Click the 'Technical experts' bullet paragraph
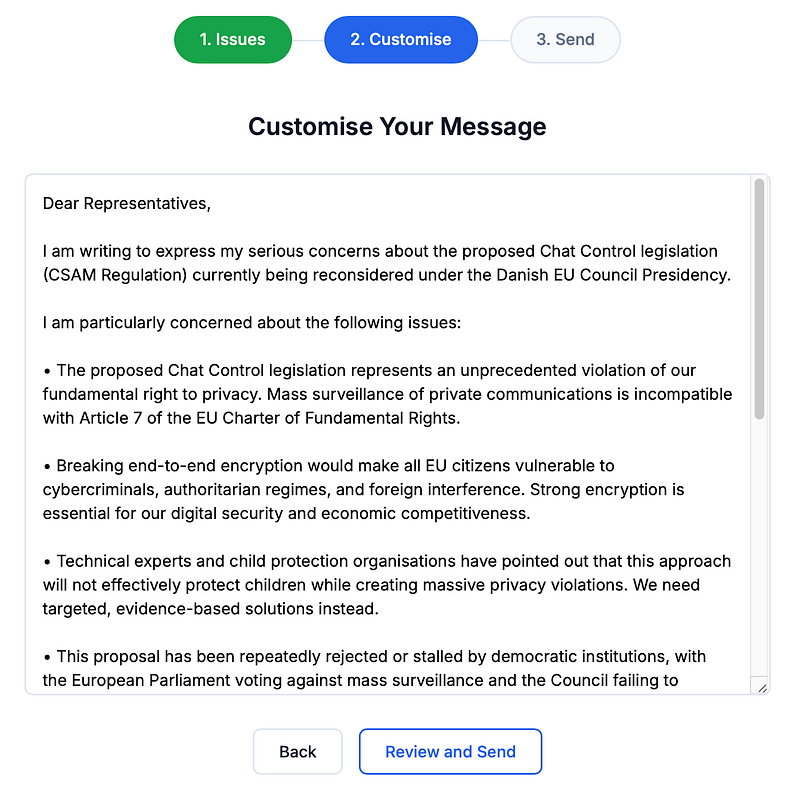 (x=380, y=585)
